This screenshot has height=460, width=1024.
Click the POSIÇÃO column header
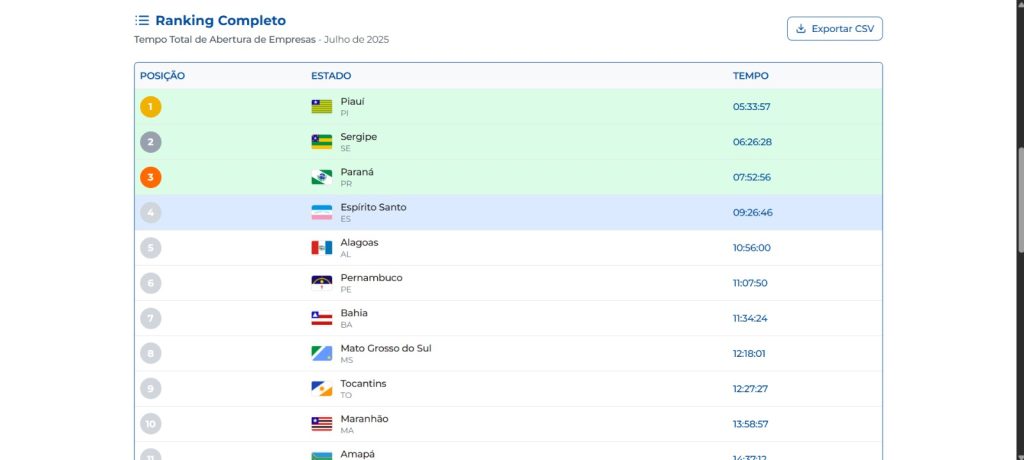click(162, 76)
